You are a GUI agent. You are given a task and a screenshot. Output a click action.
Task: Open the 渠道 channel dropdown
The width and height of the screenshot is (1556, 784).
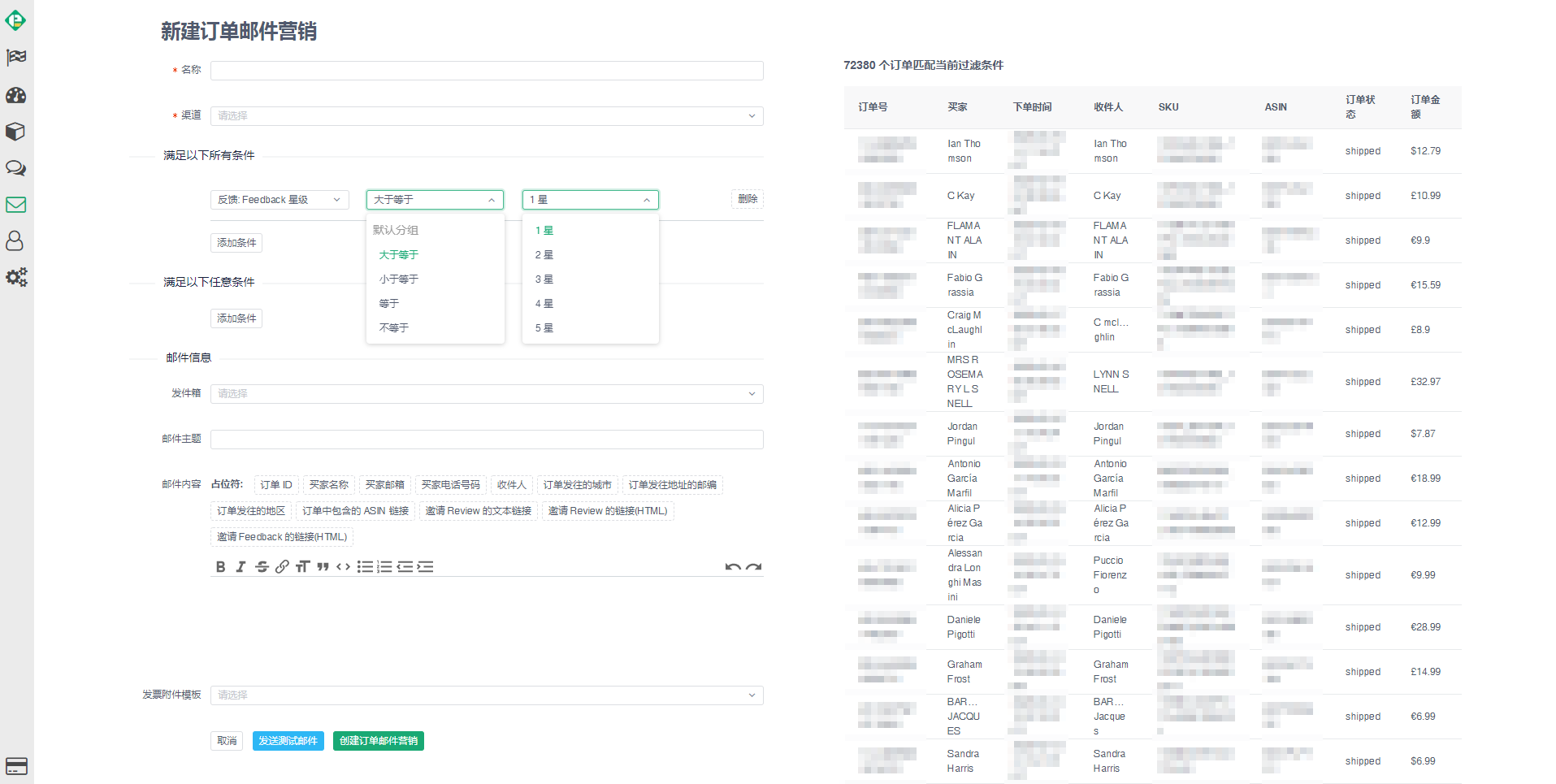click(487, 116)
